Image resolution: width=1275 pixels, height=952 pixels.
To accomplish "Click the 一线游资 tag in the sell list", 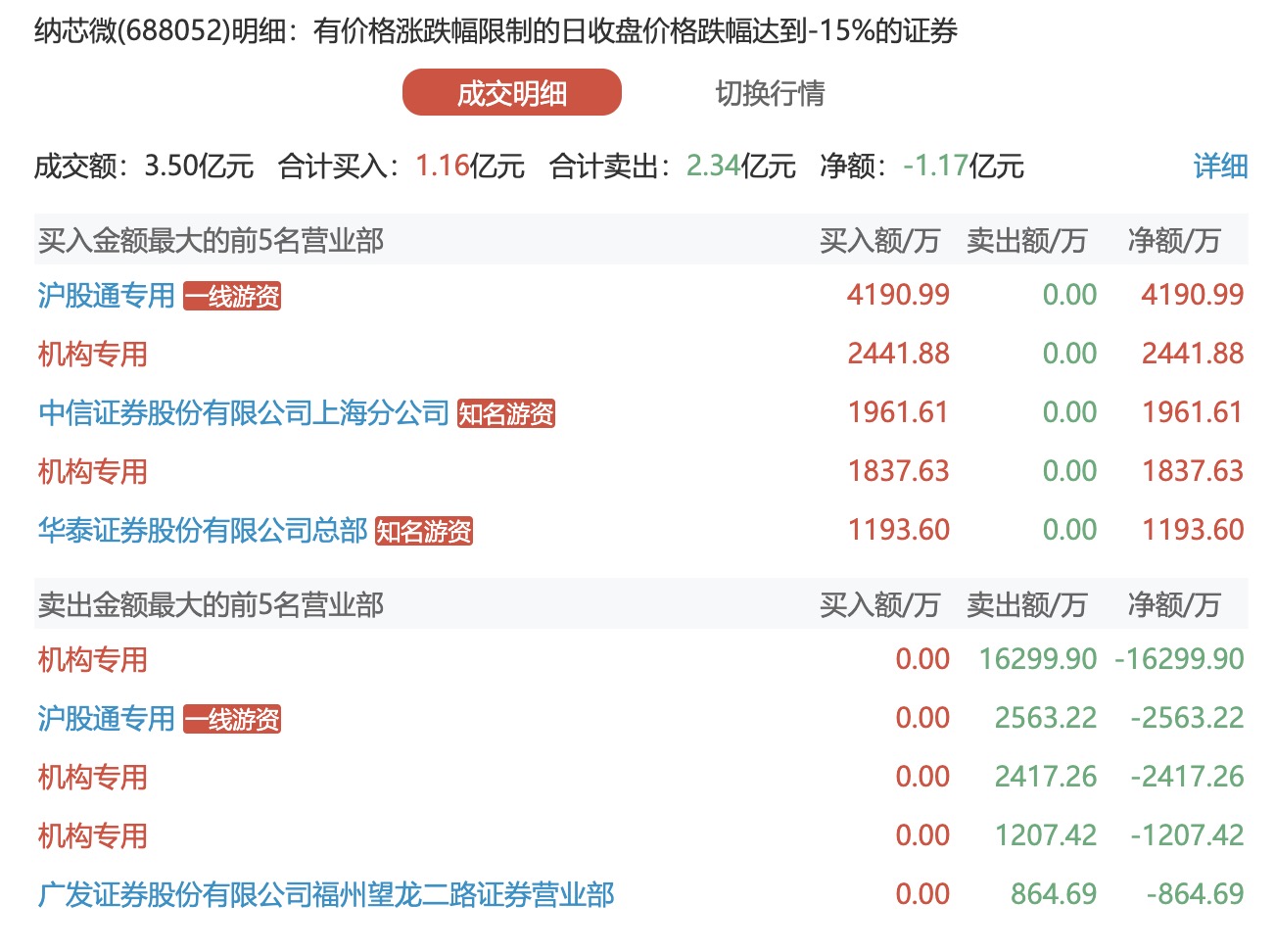I will tap(232, 719).
